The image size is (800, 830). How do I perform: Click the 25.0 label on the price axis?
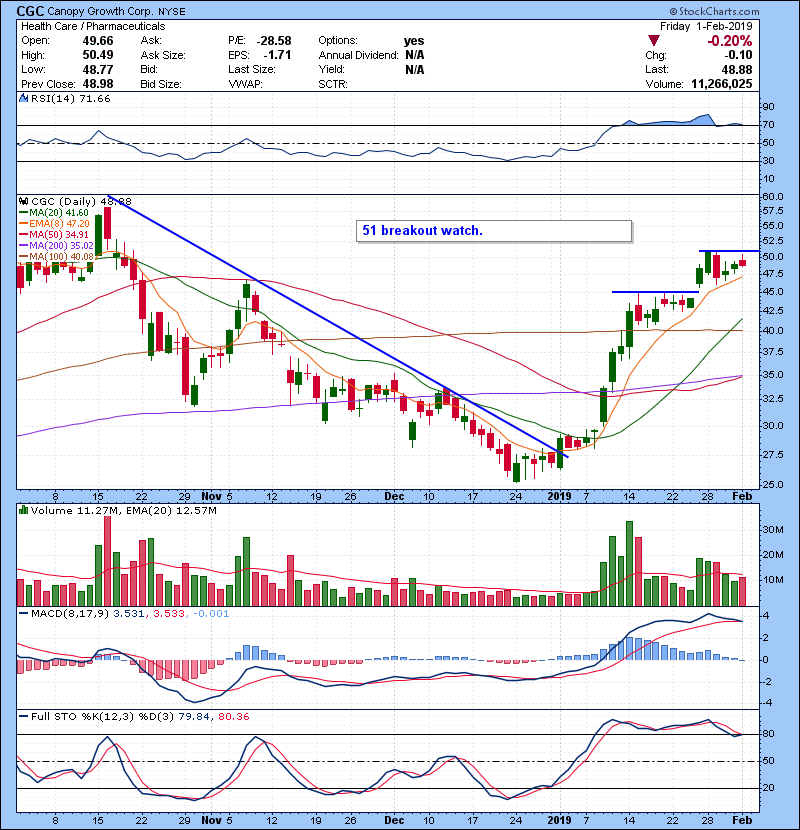pyautogui.click(x=773, y=485)
